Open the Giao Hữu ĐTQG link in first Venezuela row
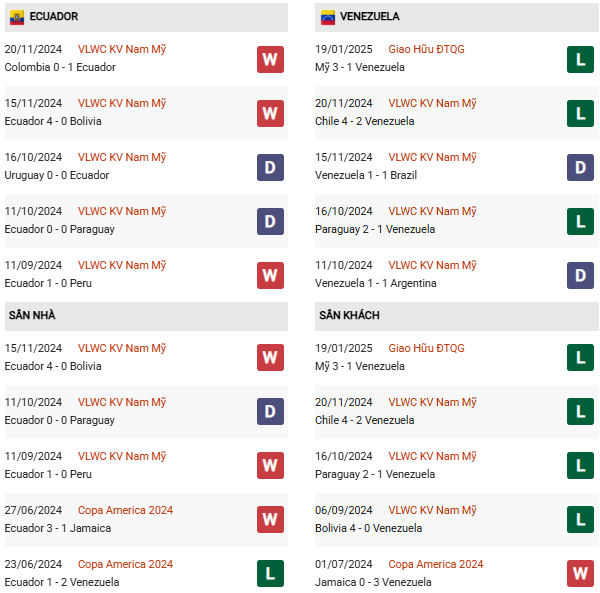The width and height of the screenshot is (600, 593). (426, 49)
